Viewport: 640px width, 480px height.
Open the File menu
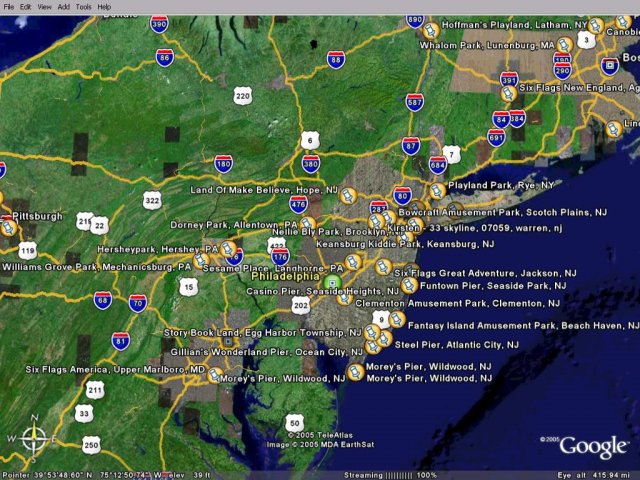pyautogui.click(x=9, y=7)
